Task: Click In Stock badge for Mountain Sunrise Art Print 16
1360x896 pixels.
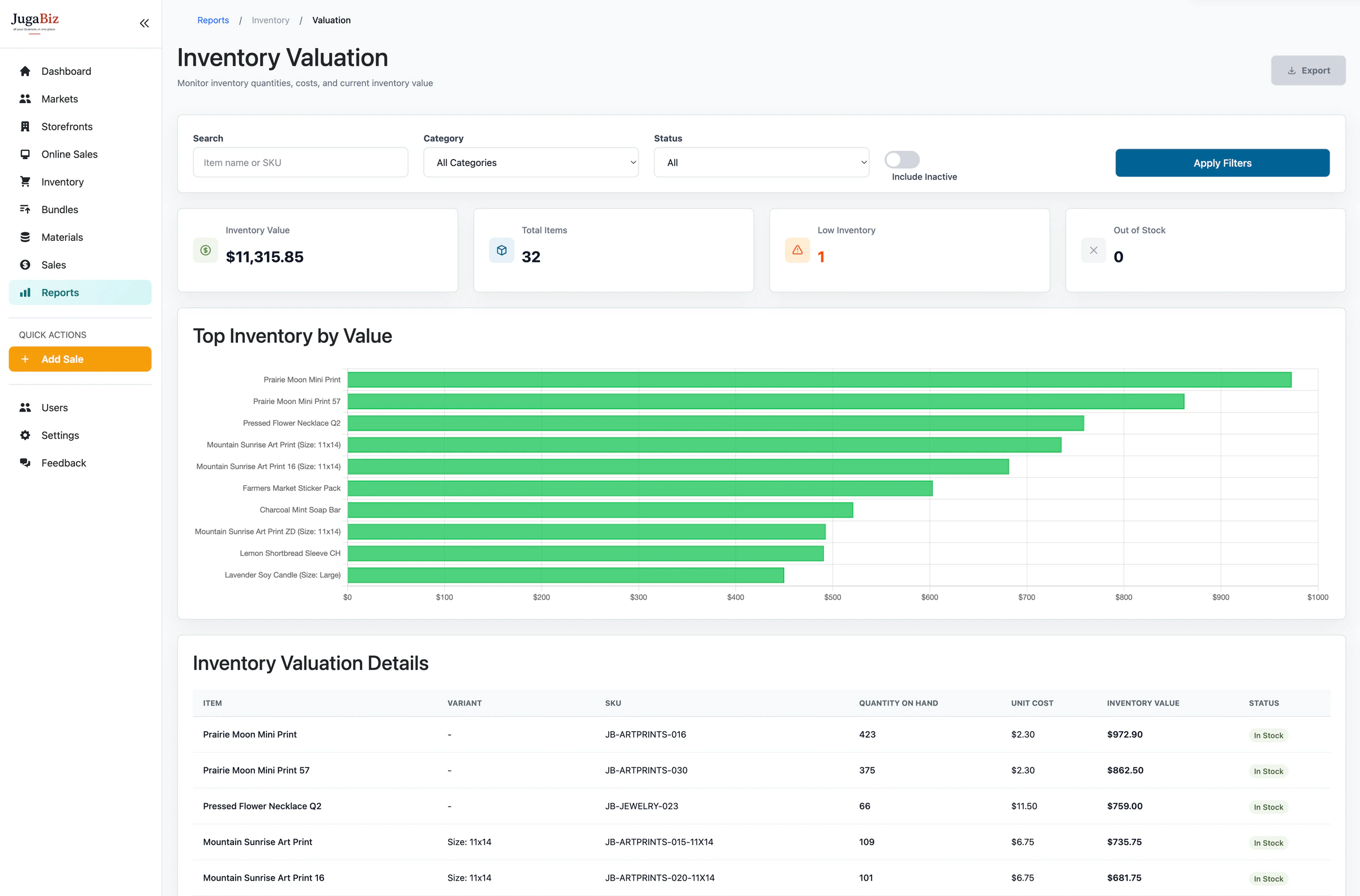Action: click(1268, 879)
